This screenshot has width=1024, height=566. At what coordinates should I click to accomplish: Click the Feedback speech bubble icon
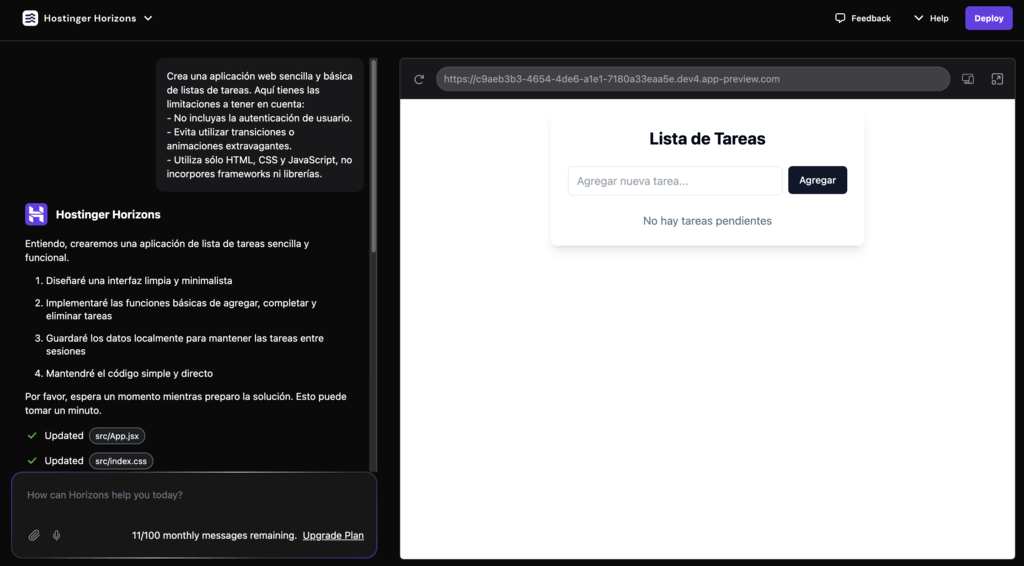tap(840, 18)
